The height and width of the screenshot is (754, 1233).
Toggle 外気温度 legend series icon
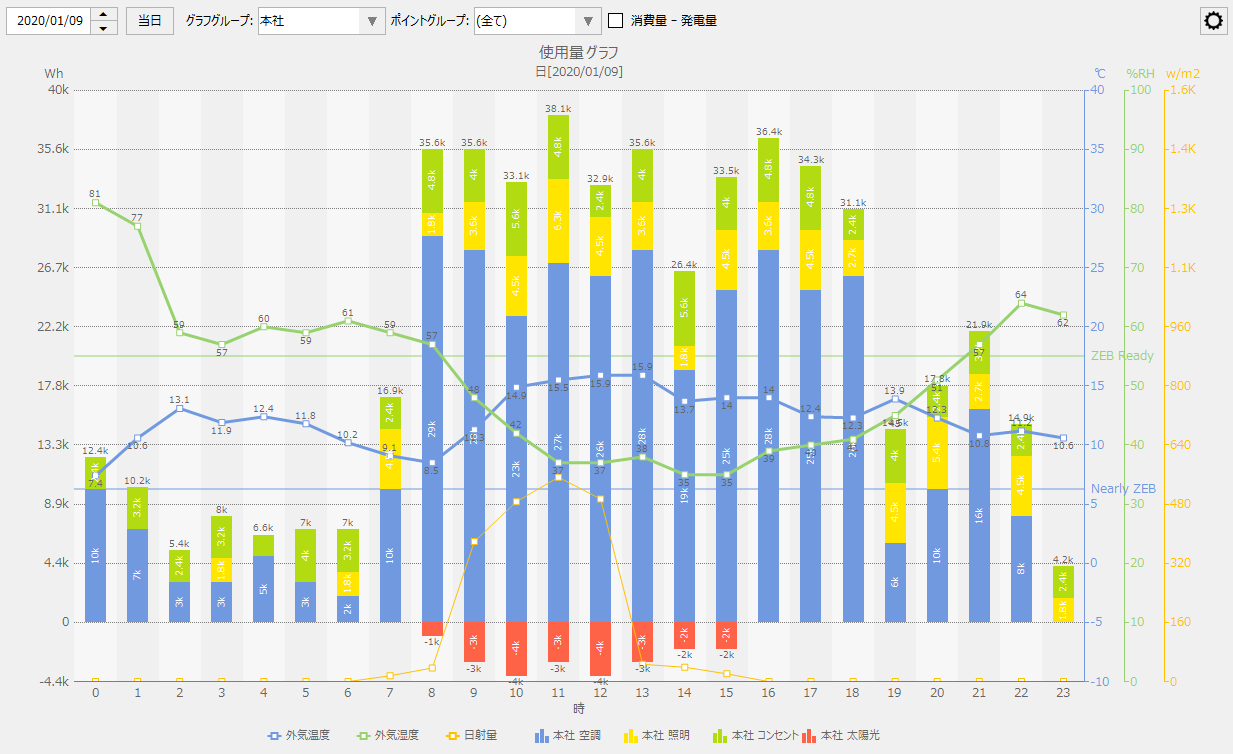(273, 736)
